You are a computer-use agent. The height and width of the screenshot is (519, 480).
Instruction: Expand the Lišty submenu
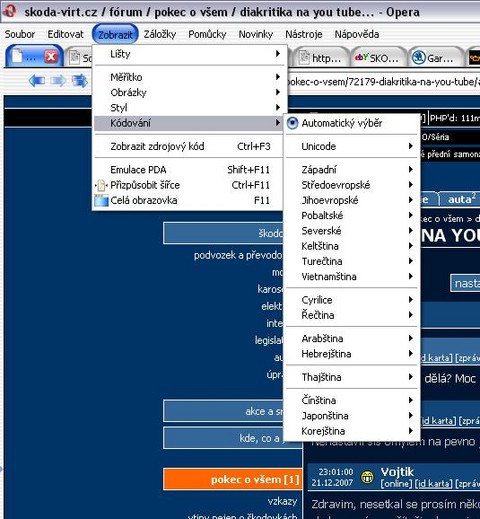[x=190, y=54]
